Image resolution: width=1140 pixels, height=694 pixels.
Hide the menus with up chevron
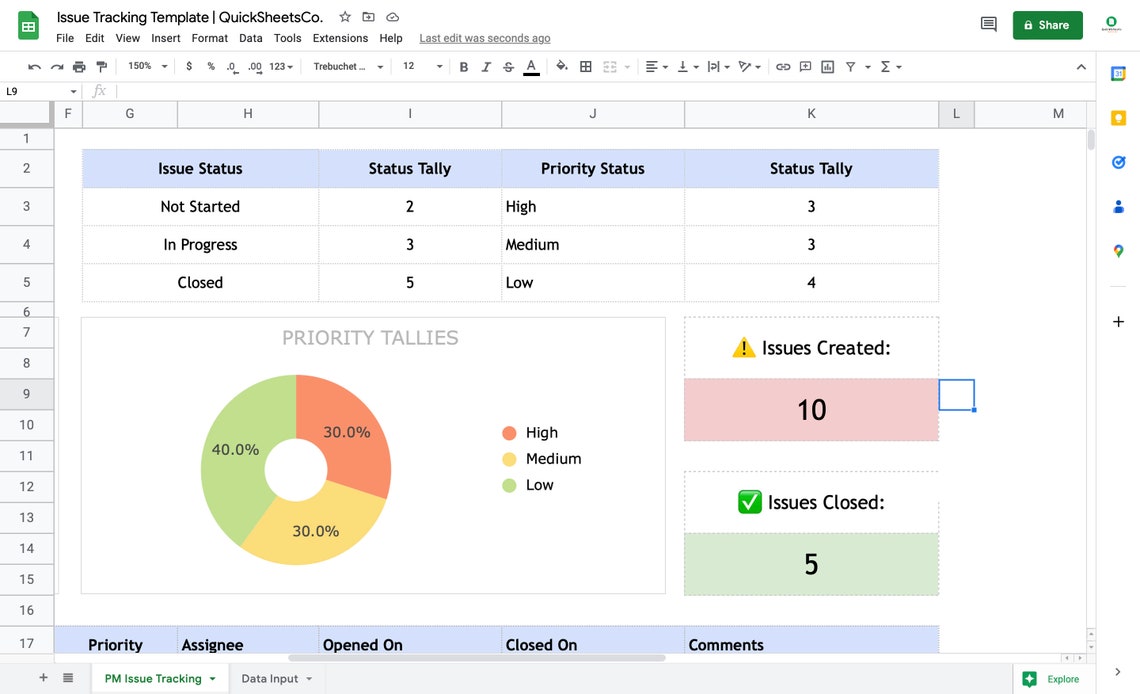point(1081,67)
